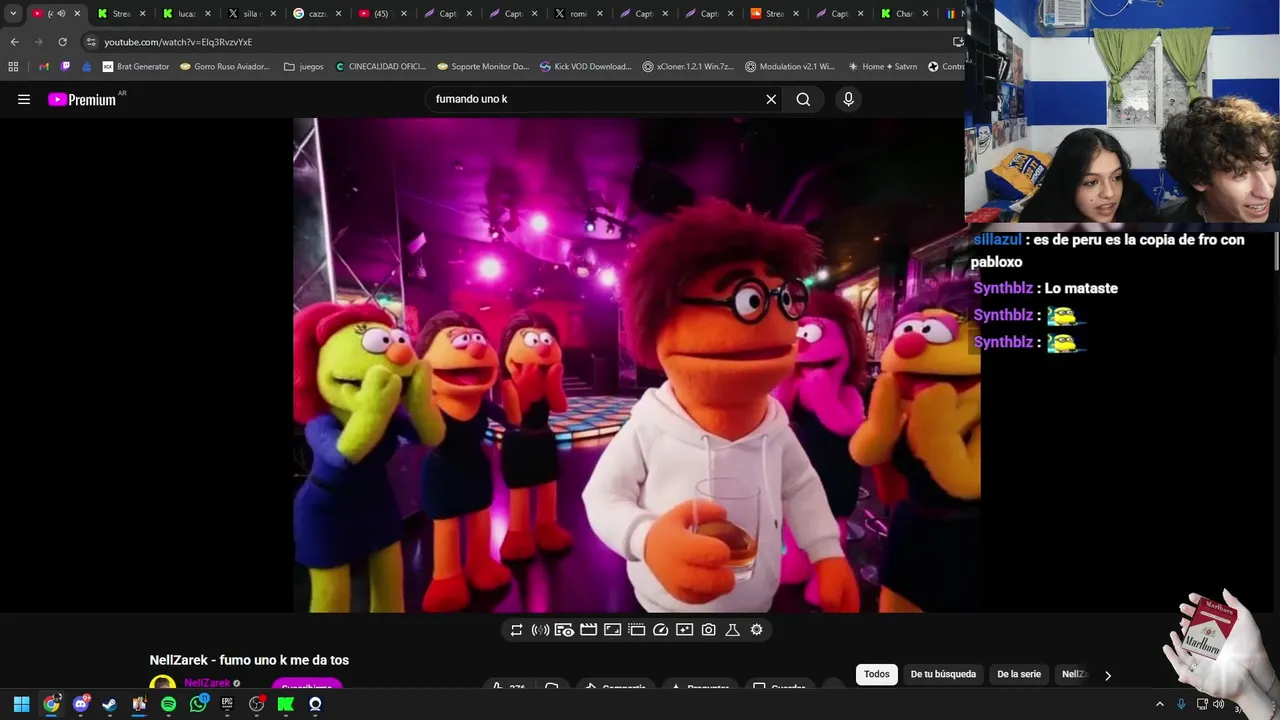Click the video player showing puppets

click(636, 365)
